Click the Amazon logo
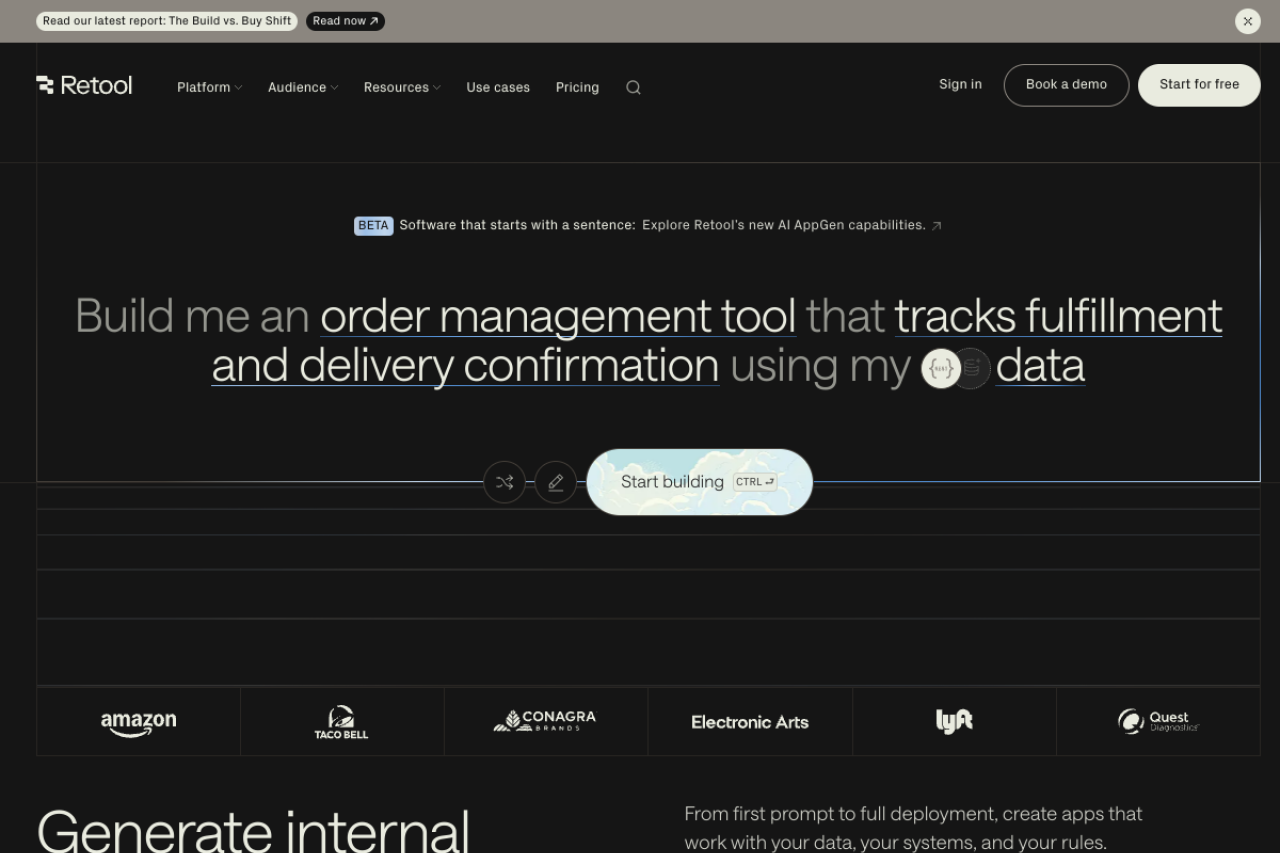Viewport: 1280px width, 853px height. tap(138, 721)
